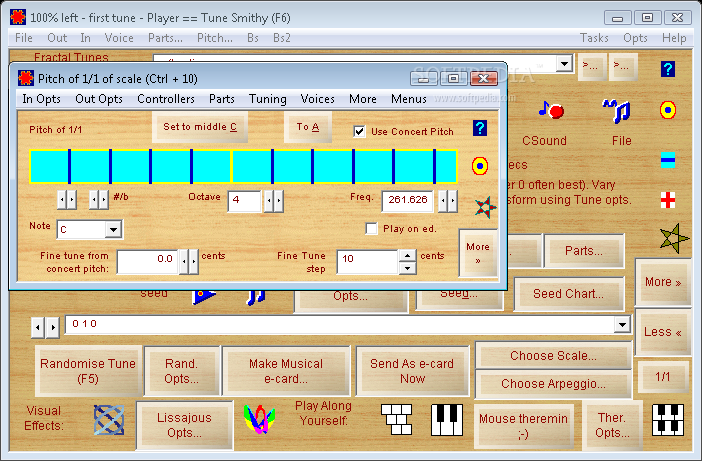Click the colorful Lissajous pattern icon

(259, 419)
